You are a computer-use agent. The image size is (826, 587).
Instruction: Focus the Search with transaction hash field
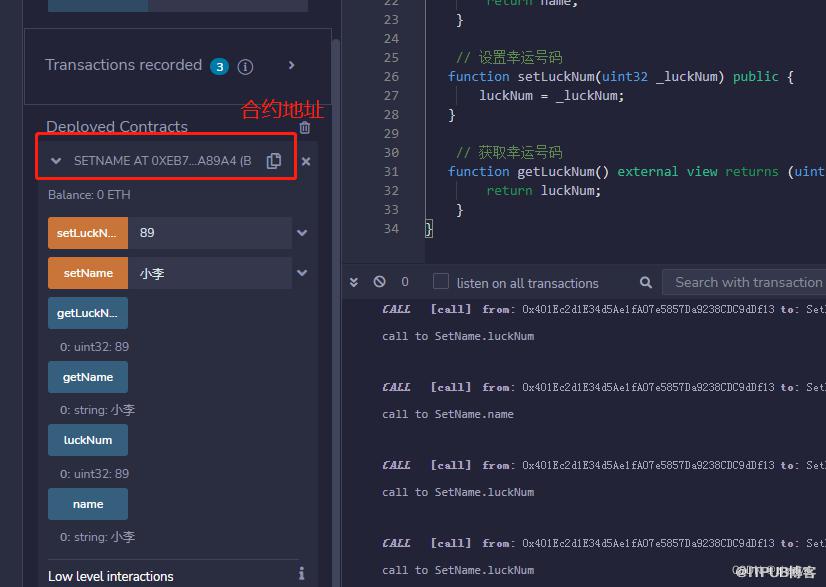[x=746, y=283]
